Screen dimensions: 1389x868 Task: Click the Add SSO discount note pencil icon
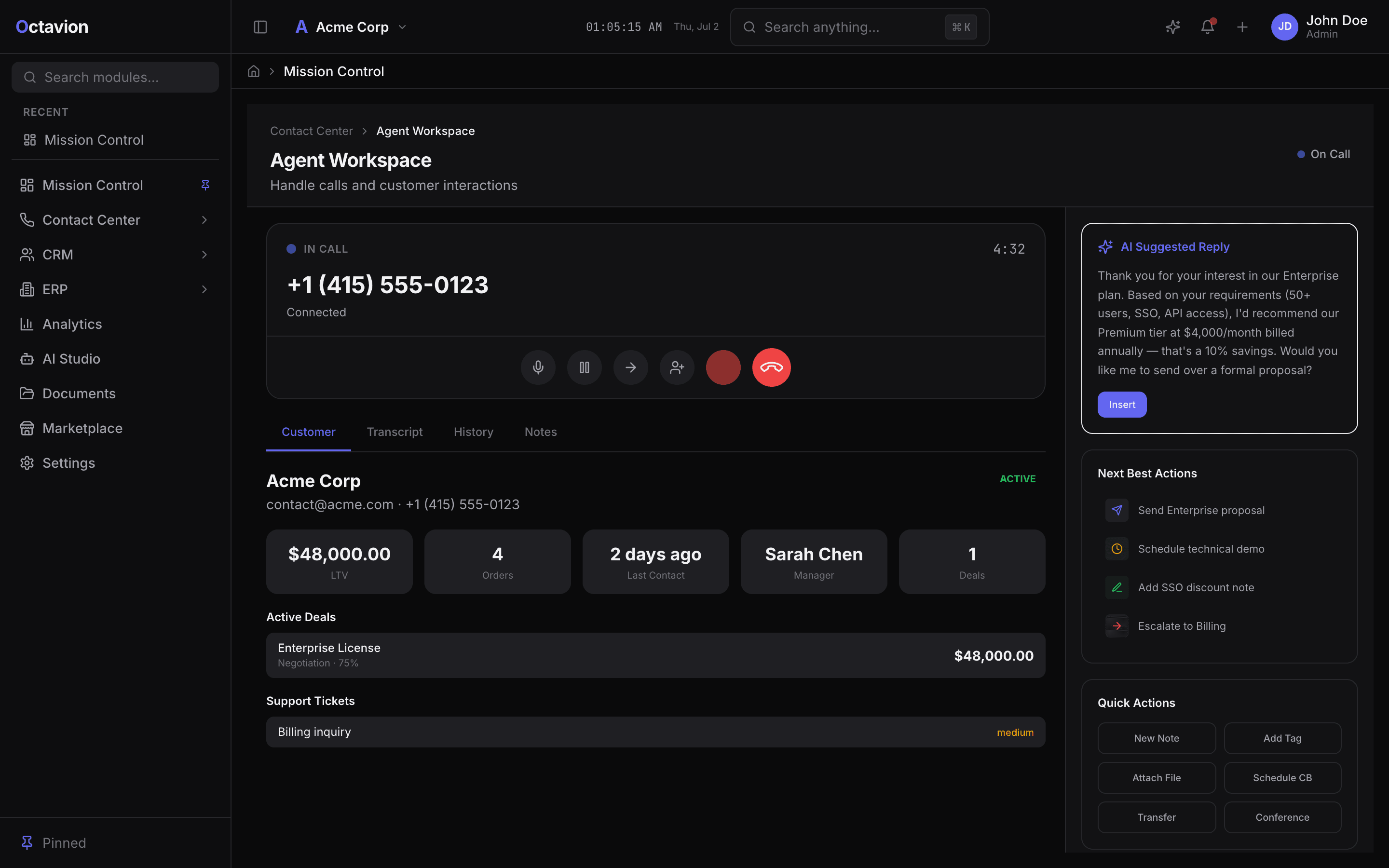(1117, 587)
